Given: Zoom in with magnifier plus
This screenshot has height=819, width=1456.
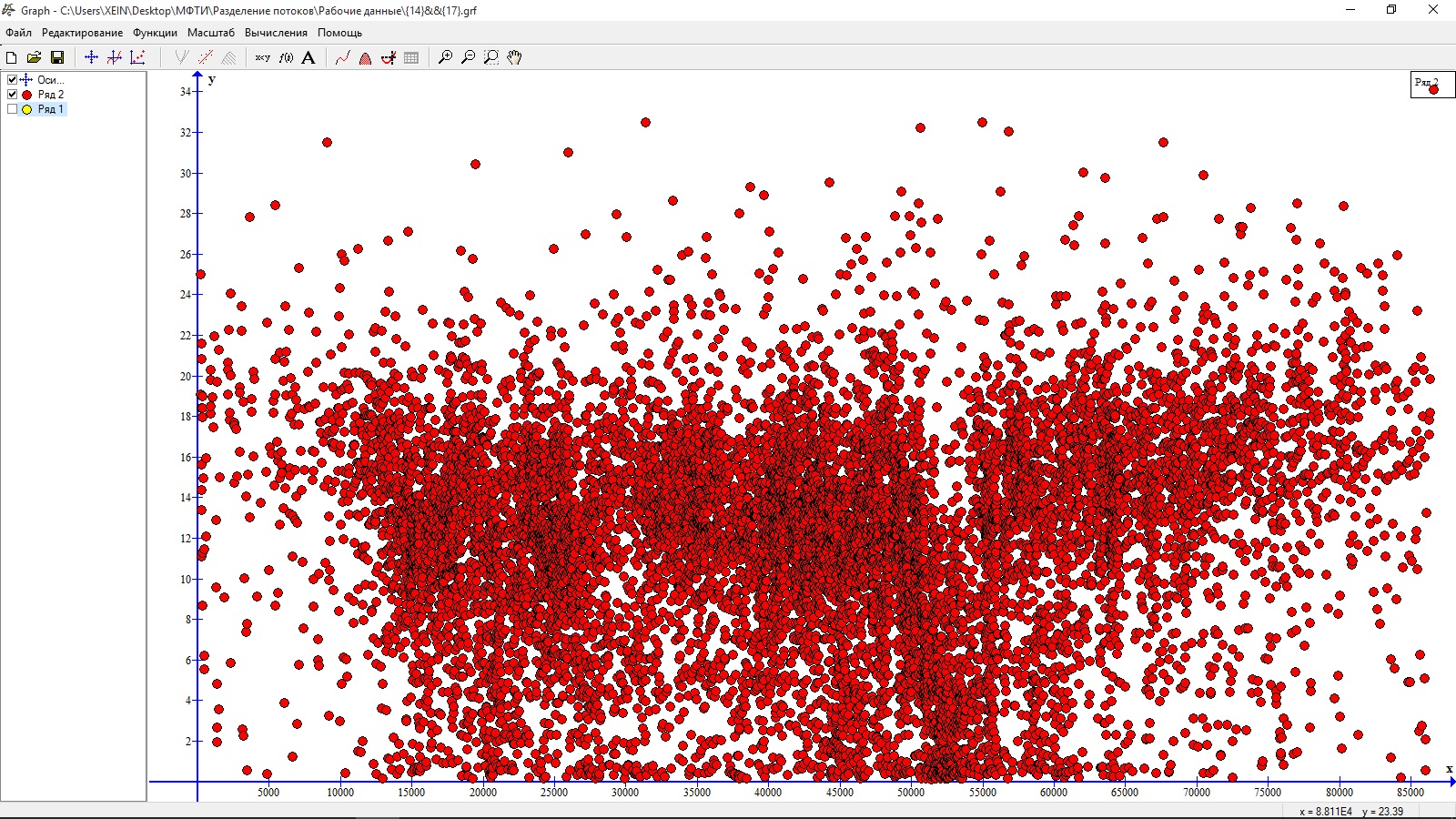Looking at the screenshot, I should (445, 57).
